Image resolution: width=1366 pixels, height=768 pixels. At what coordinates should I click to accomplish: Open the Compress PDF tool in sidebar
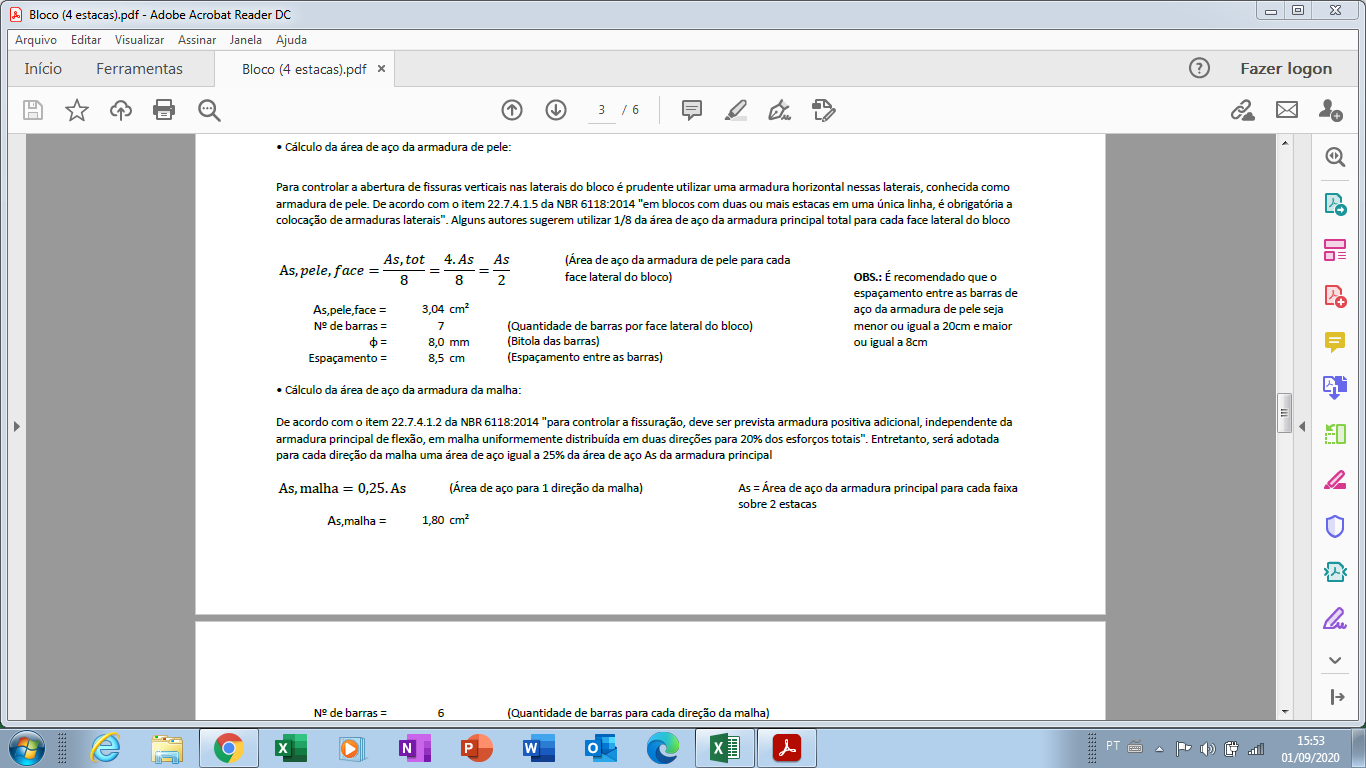click(1335, 434)
